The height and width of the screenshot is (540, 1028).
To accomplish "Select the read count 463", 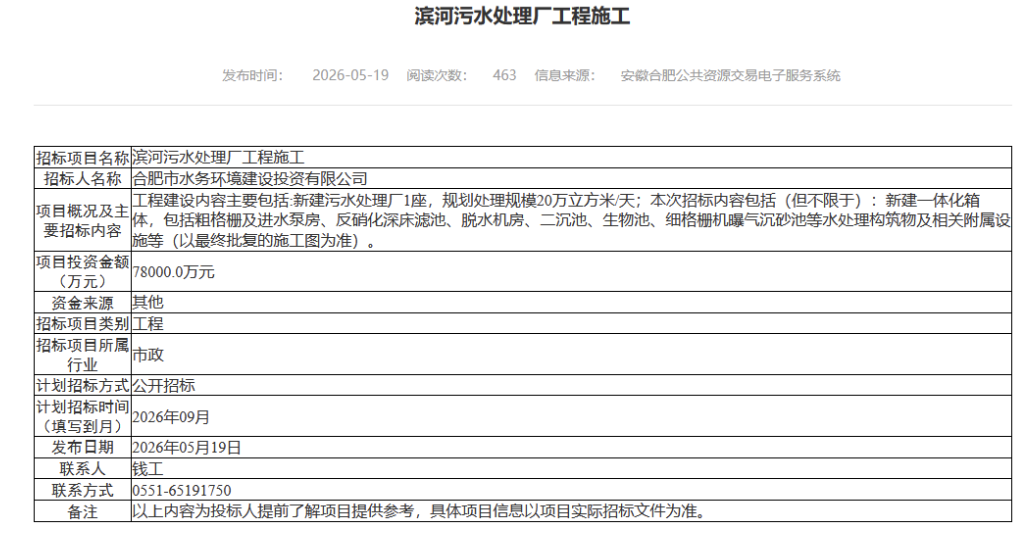I will coord(504,75).
